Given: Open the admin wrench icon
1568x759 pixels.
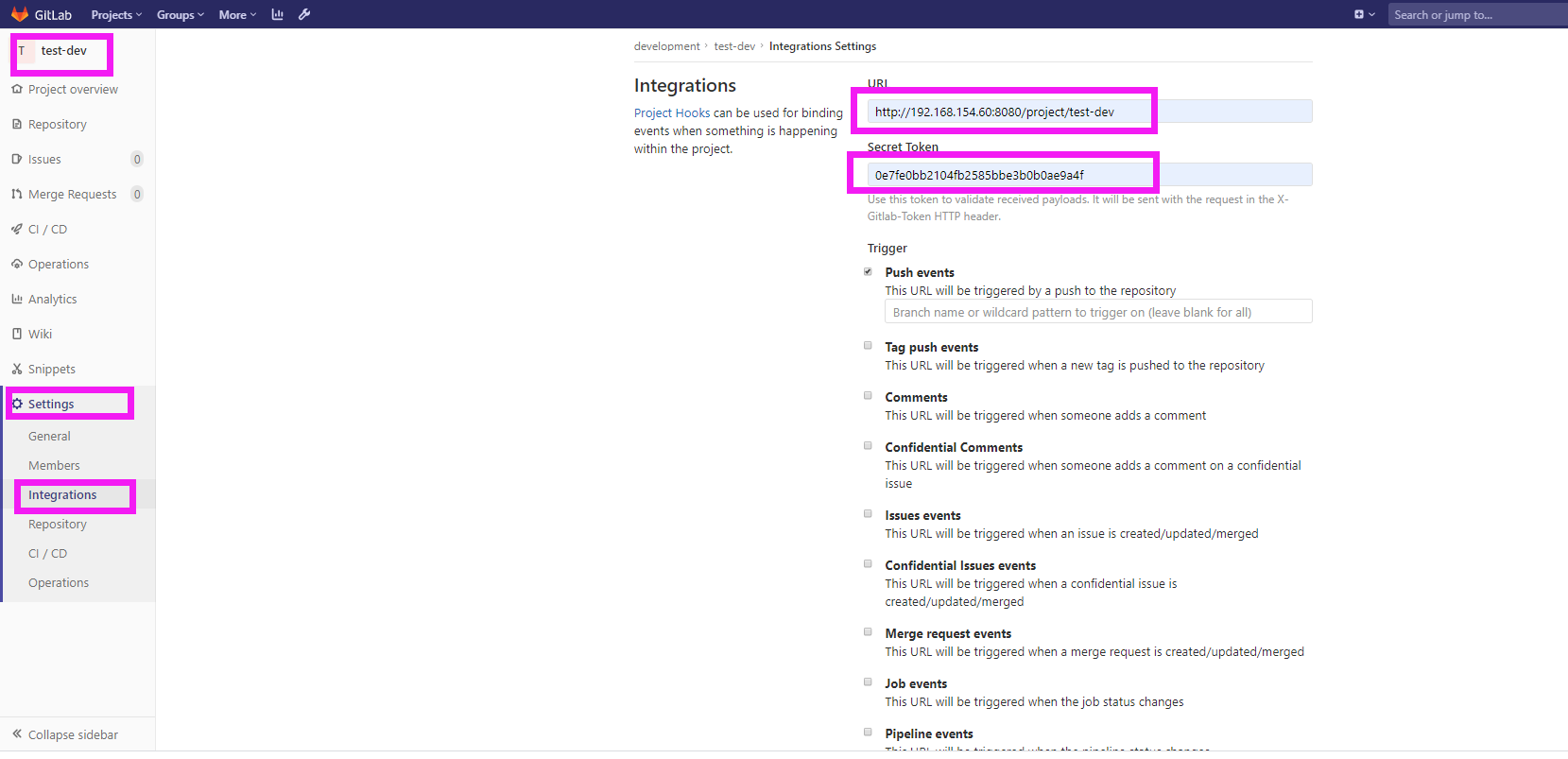Looking at the screenshot, I should (x=304, y=14).
